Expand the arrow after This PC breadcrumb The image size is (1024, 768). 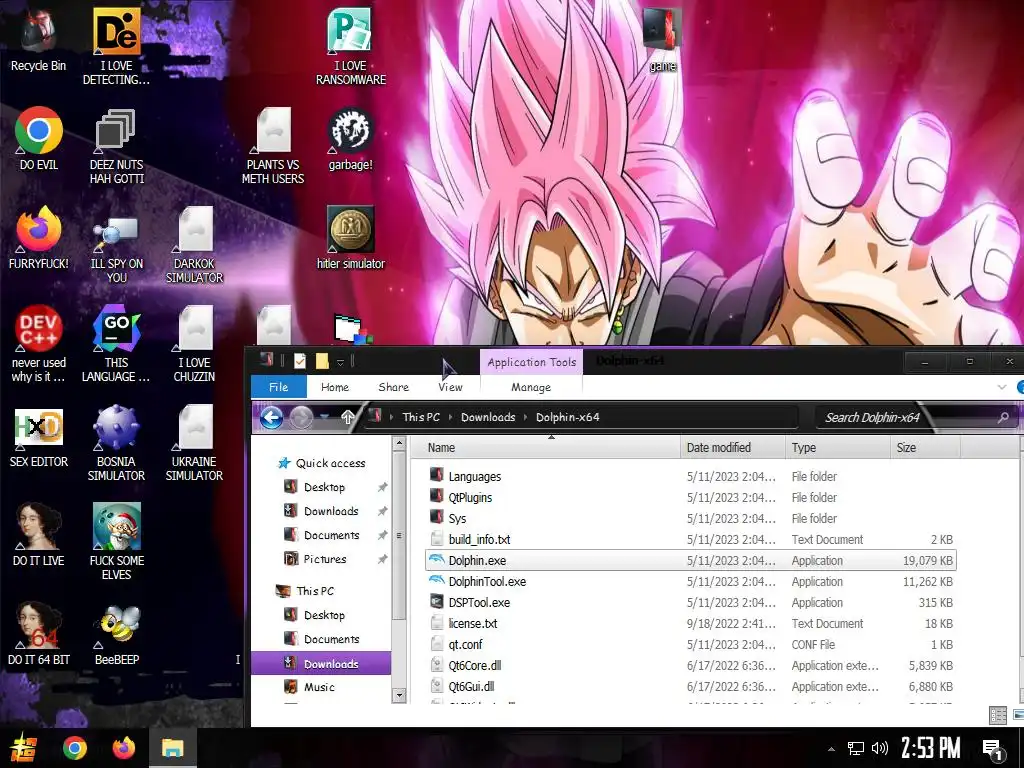(450, 417)
